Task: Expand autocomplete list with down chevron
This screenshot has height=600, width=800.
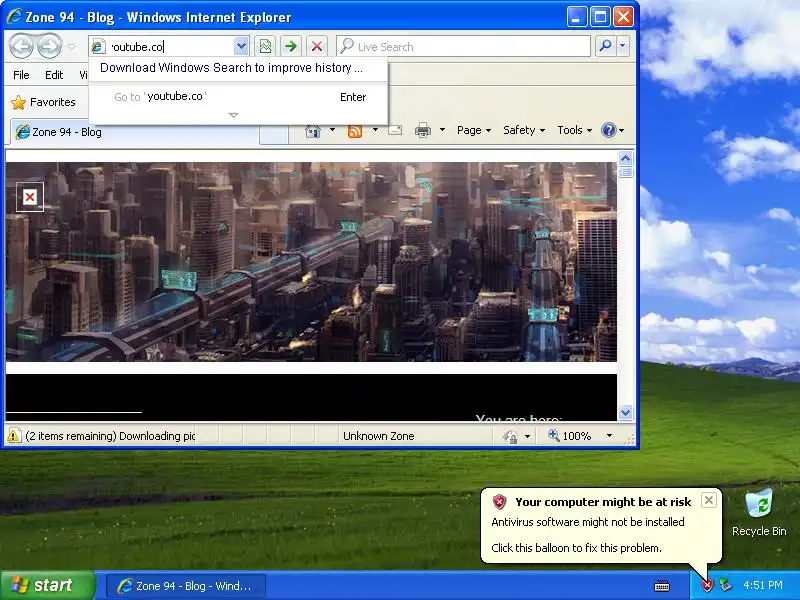Action: 233,115
